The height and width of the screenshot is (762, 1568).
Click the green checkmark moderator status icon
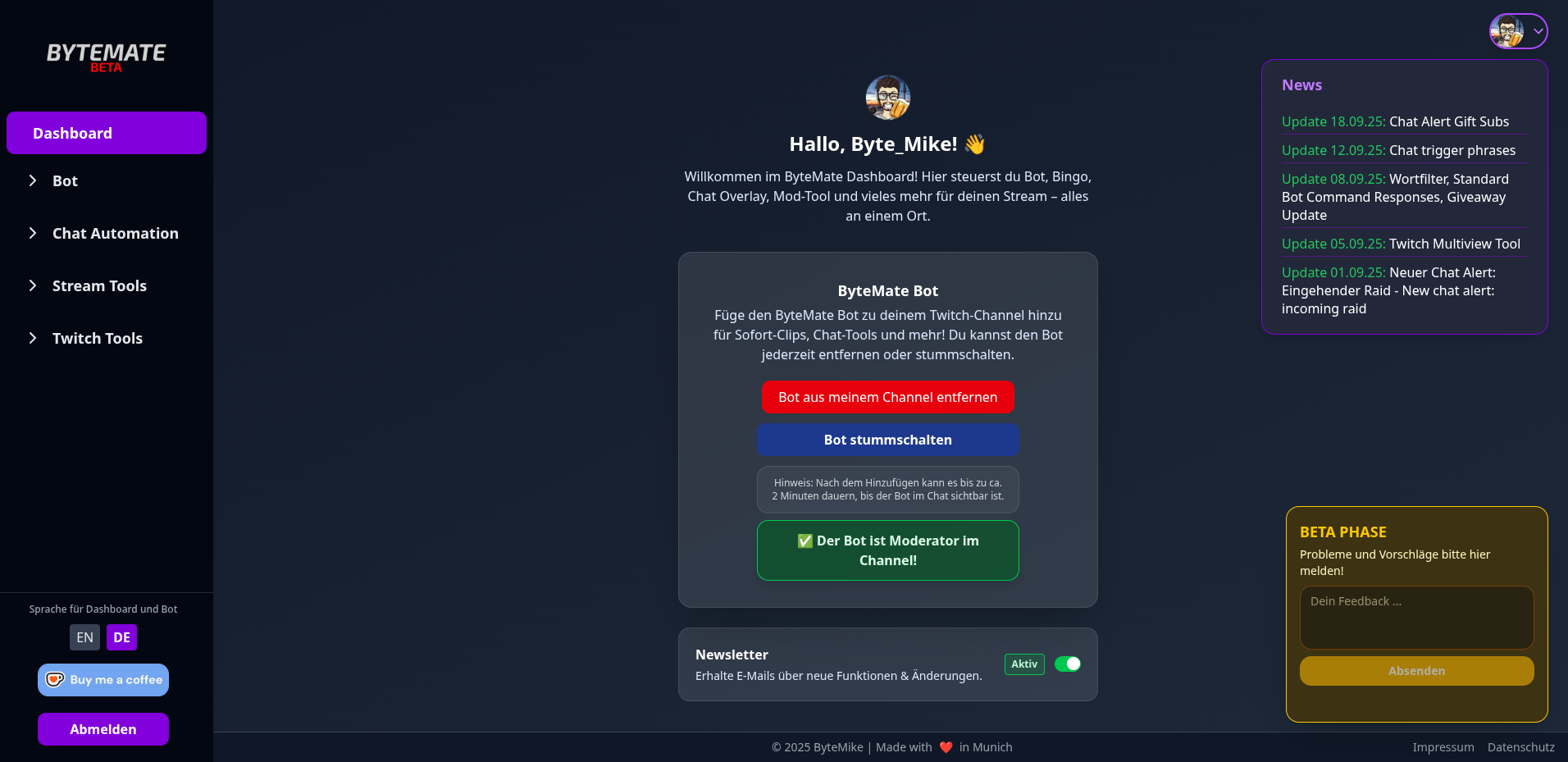pyautogui.click(x=805, y=541)
